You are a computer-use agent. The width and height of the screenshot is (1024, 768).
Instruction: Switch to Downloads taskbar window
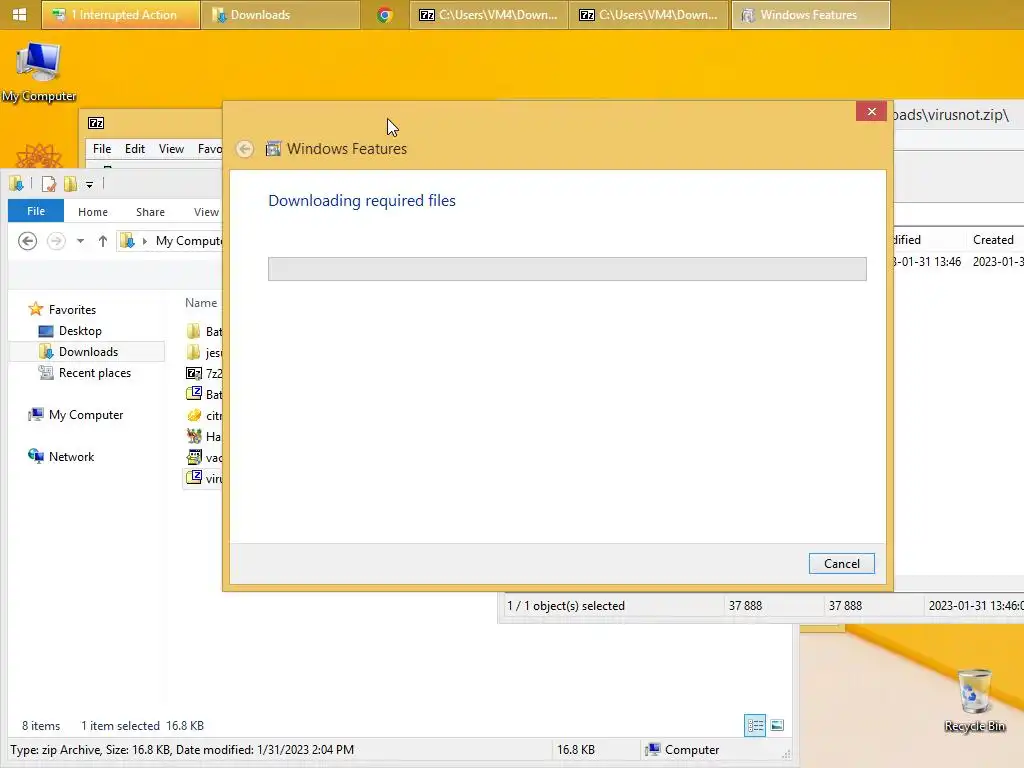[280, 15]
